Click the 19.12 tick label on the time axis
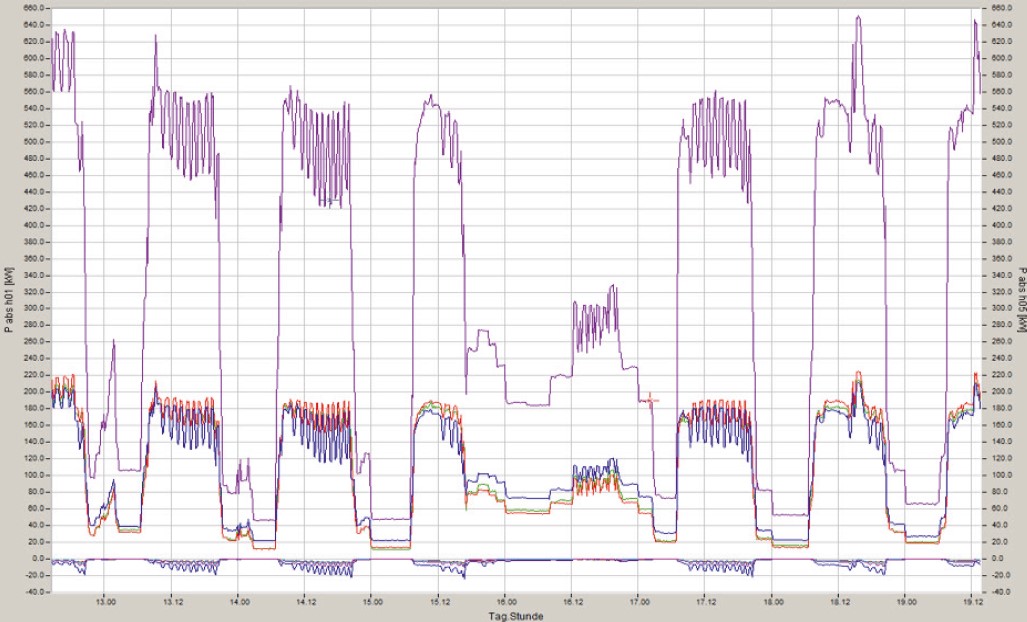Viewport: 1027px width, 622px height. (972, 603)
